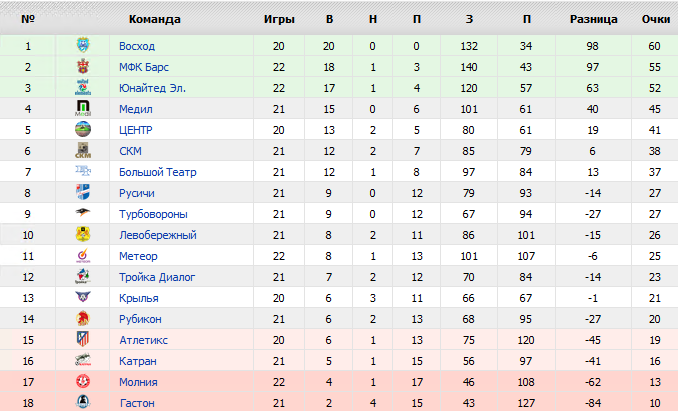Open the Восход team link
Viewport: 678px width, 411px height.
(137, 46)
